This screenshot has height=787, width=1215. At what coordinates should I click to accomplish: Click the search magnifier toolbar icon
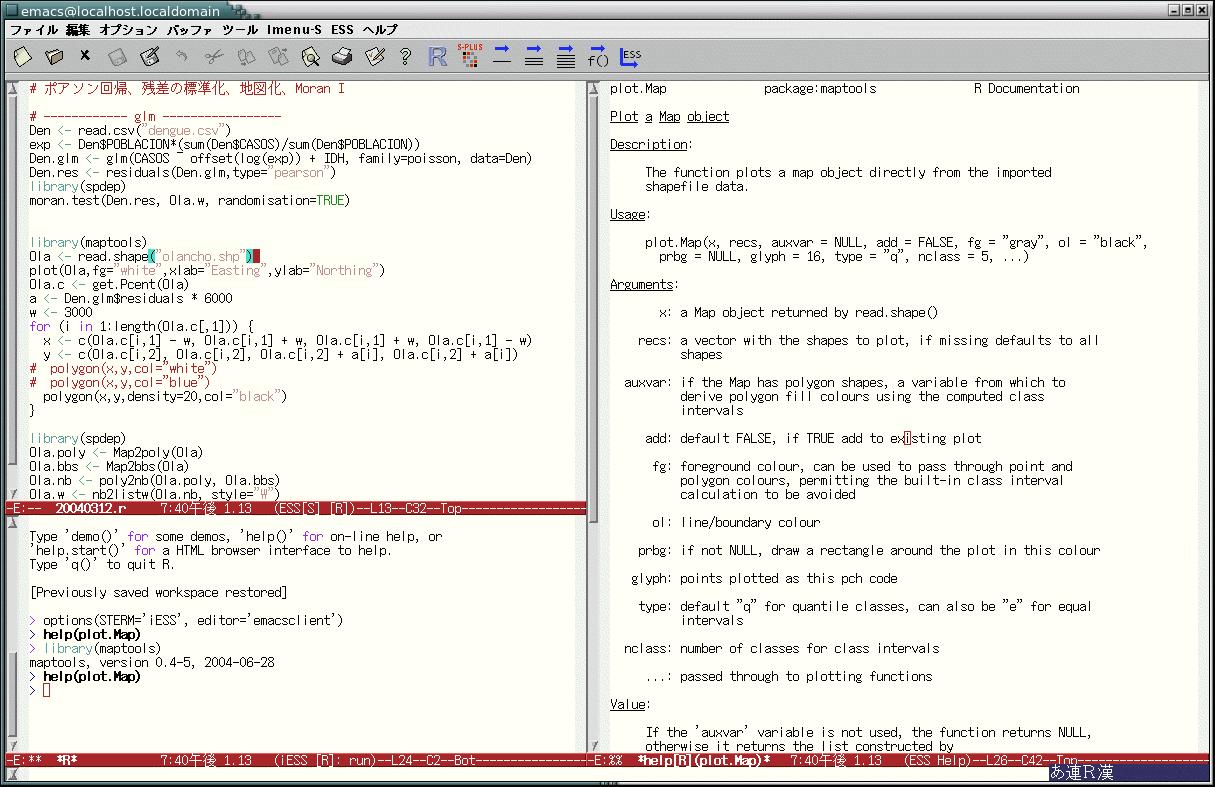310,57
